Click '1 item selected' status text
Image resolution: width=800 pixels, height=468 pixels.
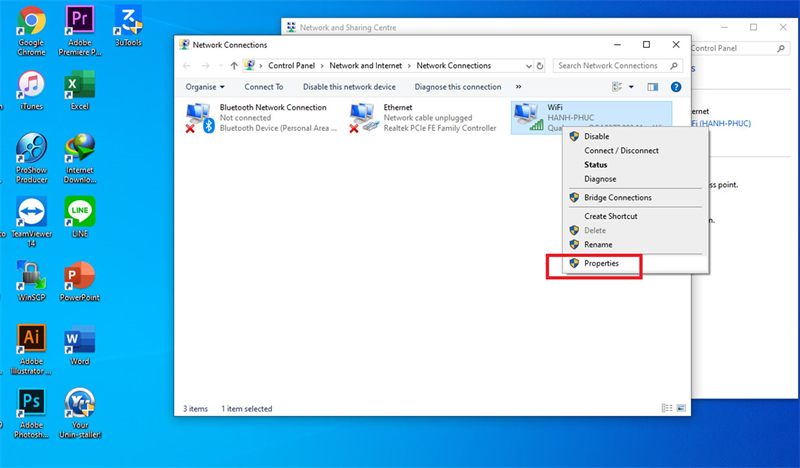247,409
